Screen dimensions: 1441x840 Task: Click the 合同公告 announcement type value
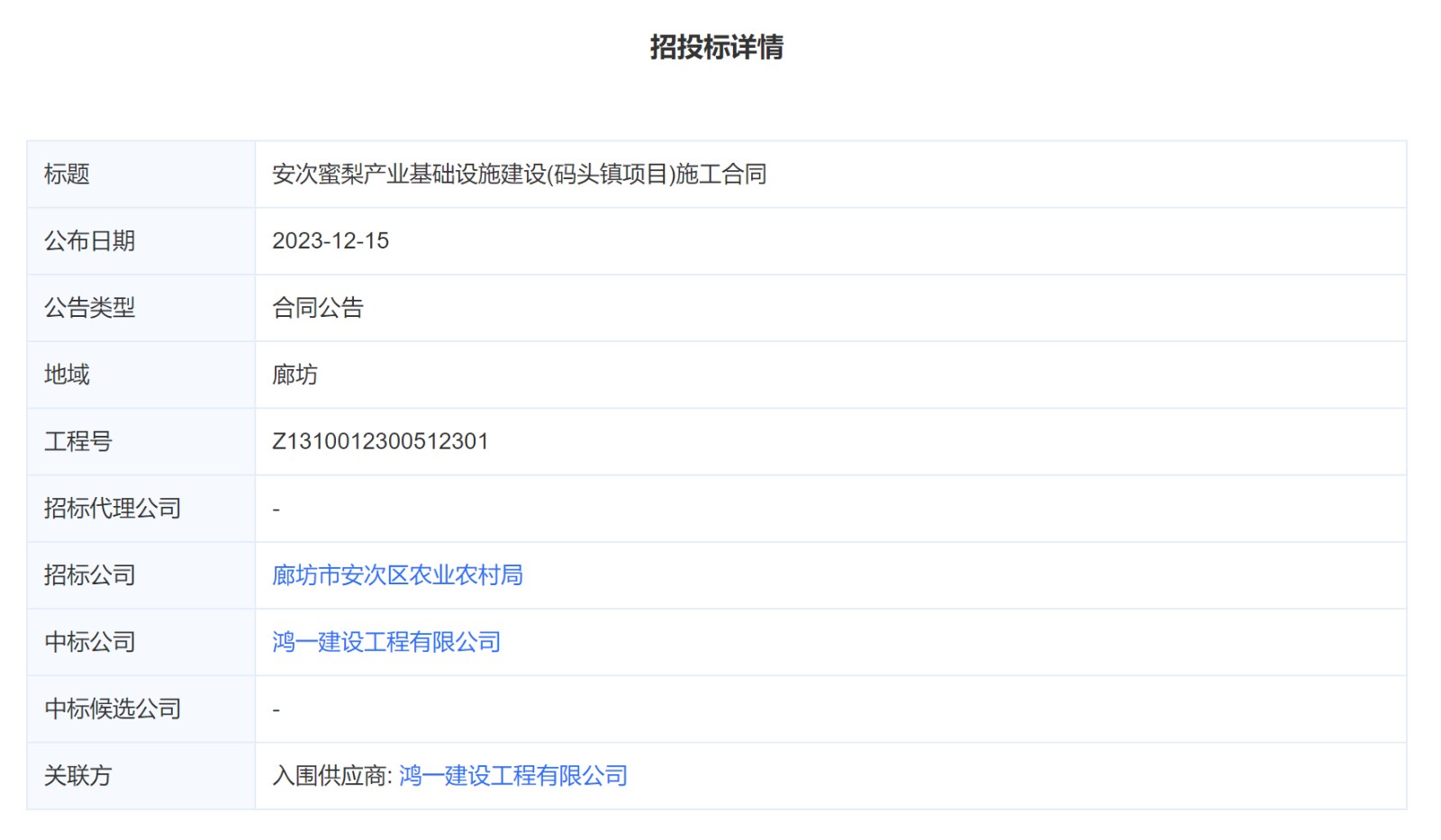click(x=318, y=308)
